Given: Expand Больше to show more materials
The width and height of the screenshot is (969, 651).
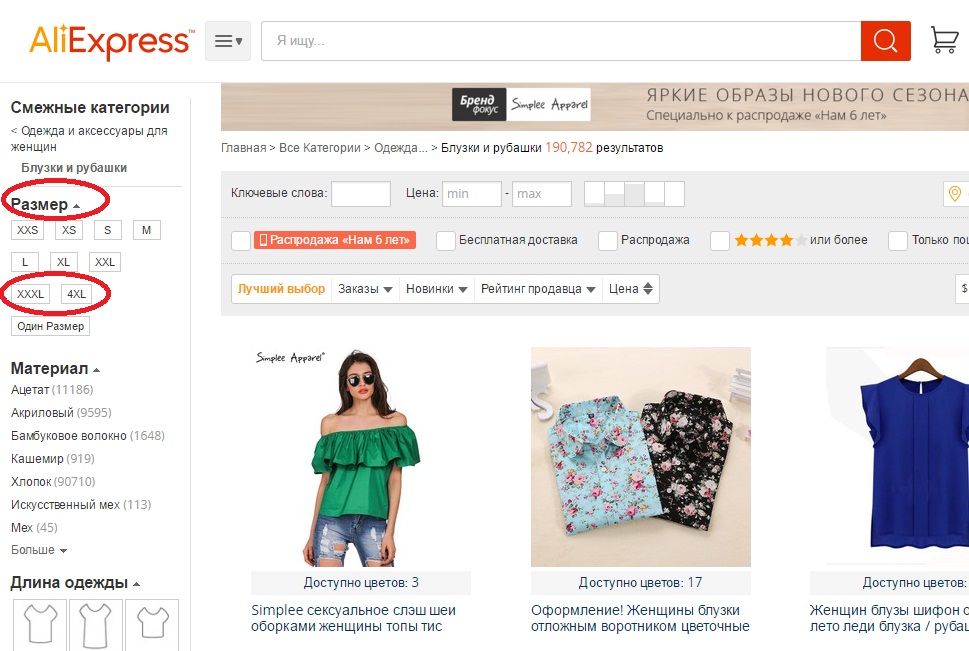Looking at the screenshot, I should [39, 550].
